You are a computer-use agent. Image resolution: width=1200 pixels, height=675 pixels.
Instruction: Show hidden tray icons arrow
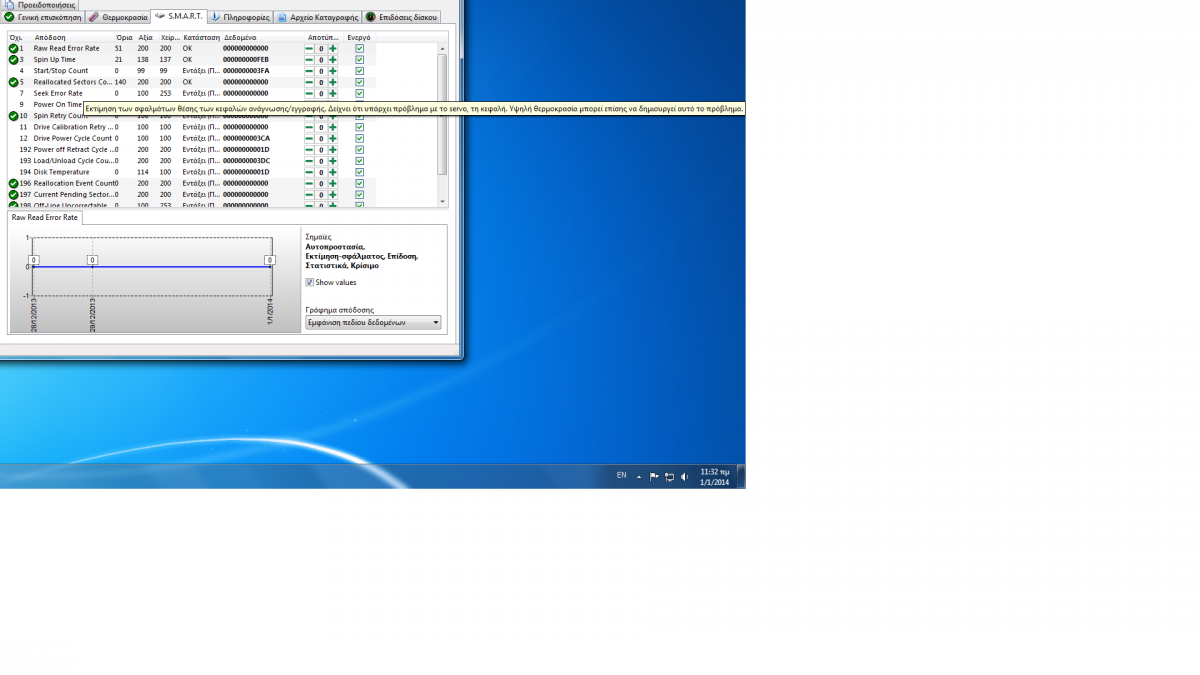[x=639, y=477]
